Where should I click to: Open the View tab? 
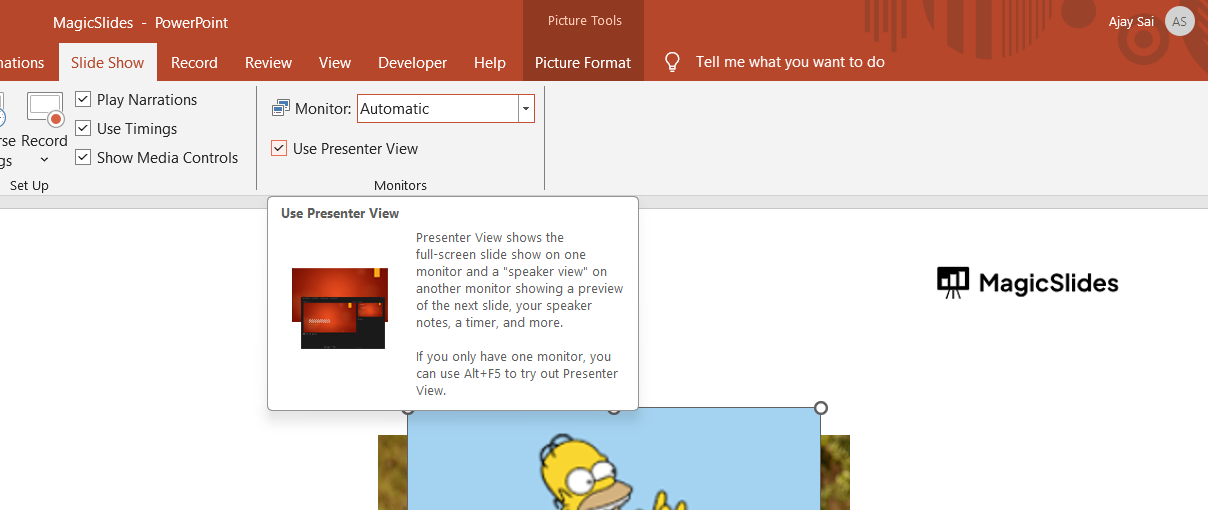click(335, 62)
